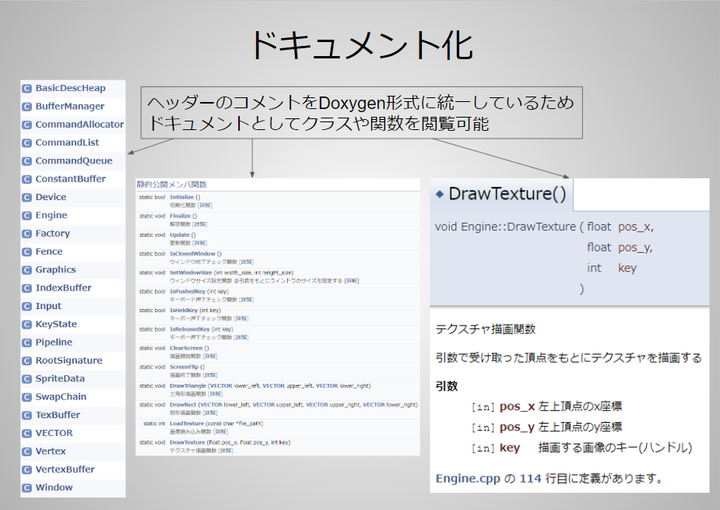Image resolution: width=720 pixels, height=510 pixels.
Task: Click the class icon beside Graphics
Action: 27,270
